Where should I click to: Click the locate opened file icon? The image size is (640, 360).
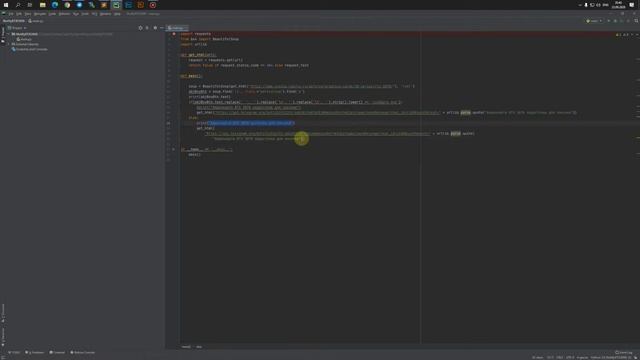pyautogui.click(x=140, y=28)
